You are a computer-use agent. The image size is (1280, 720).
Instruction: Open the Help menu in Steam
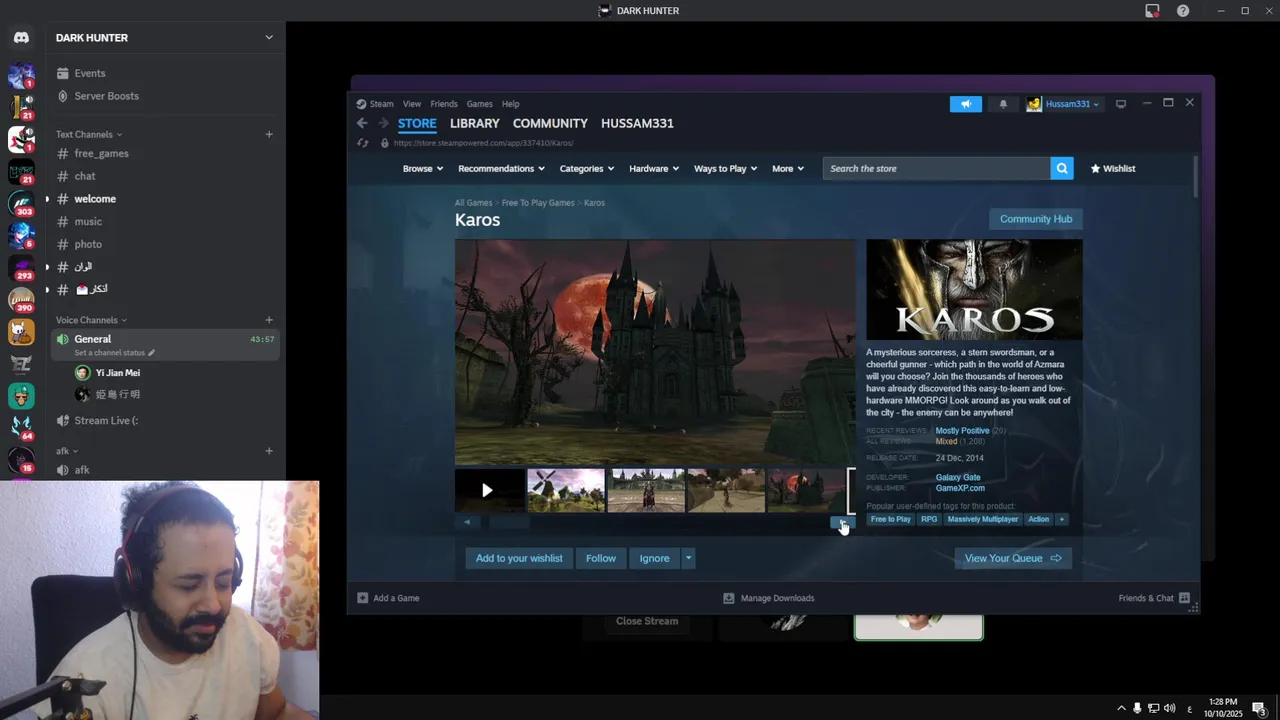[x=510, y=104]
